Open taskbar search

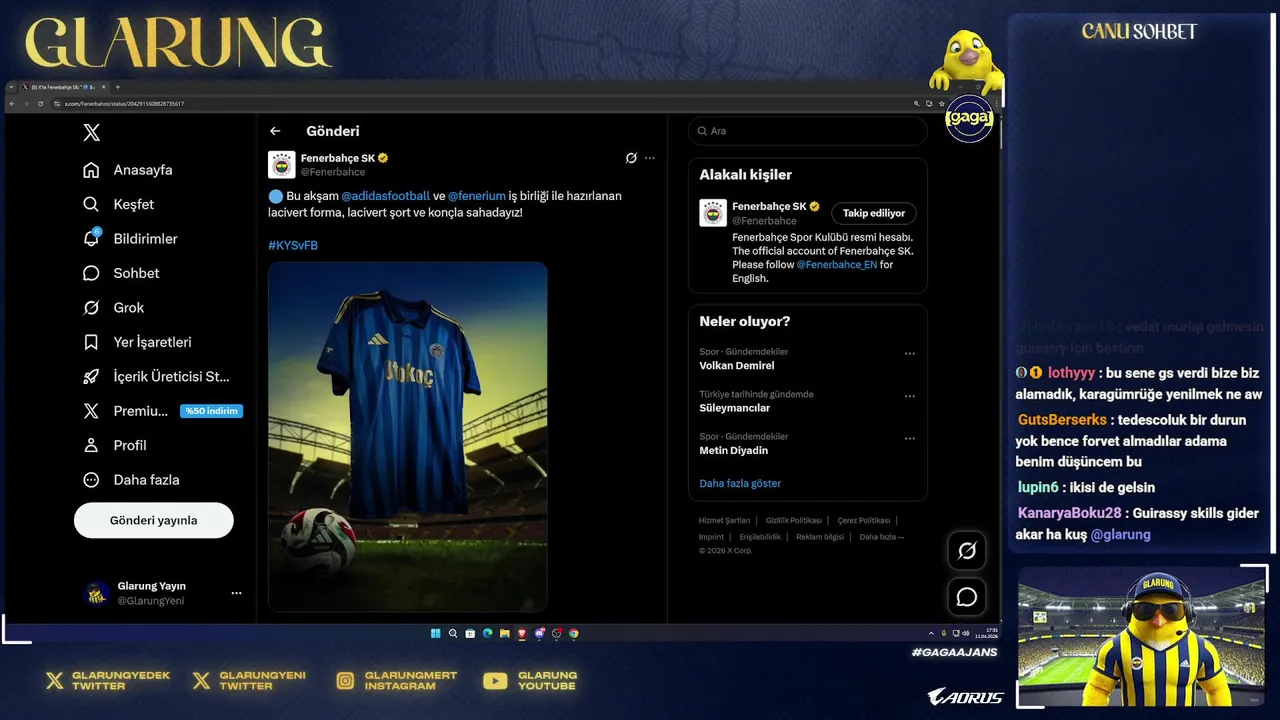point(453,633)
